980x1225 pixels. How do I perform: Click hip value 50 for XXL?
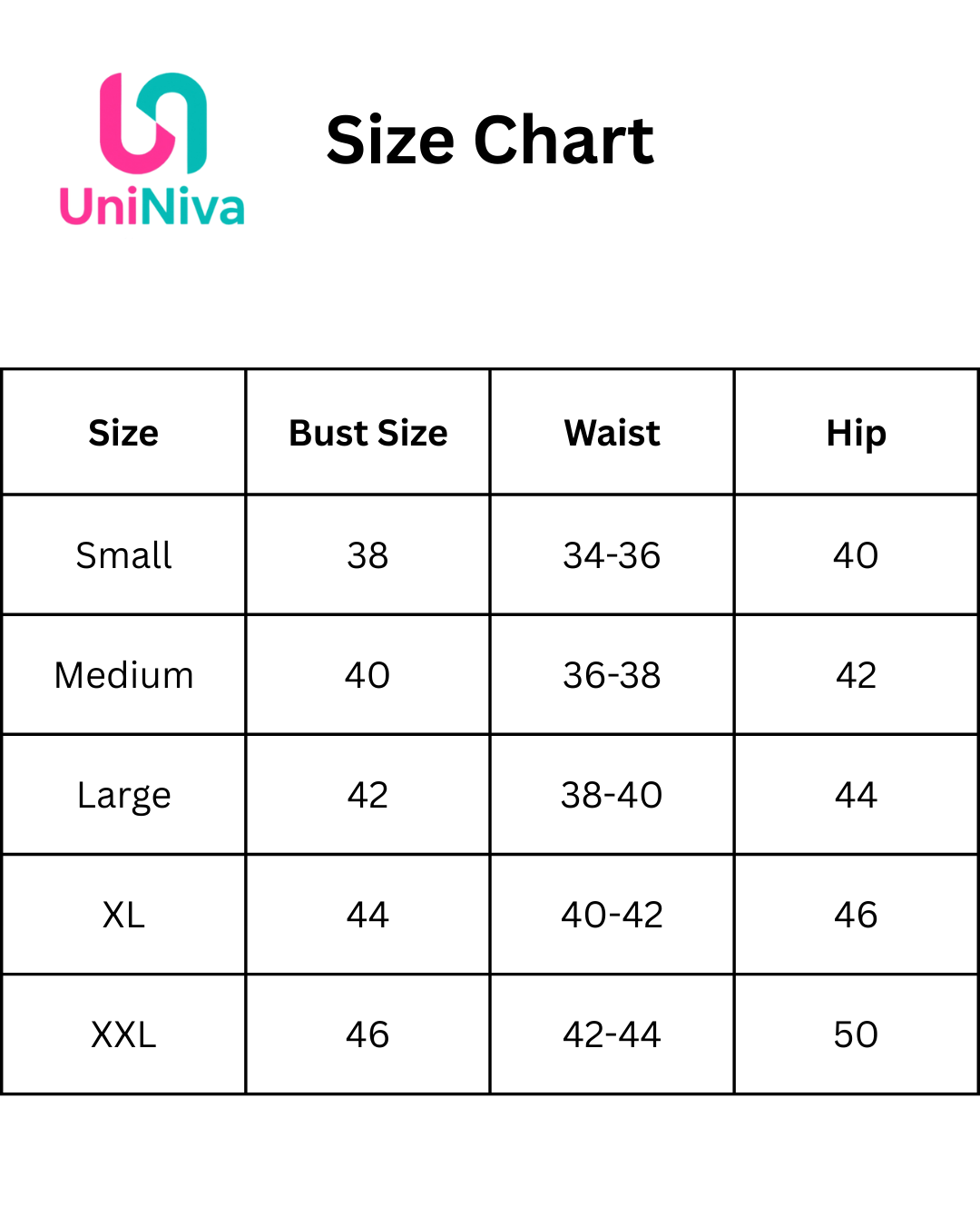tap(856, 1034)
